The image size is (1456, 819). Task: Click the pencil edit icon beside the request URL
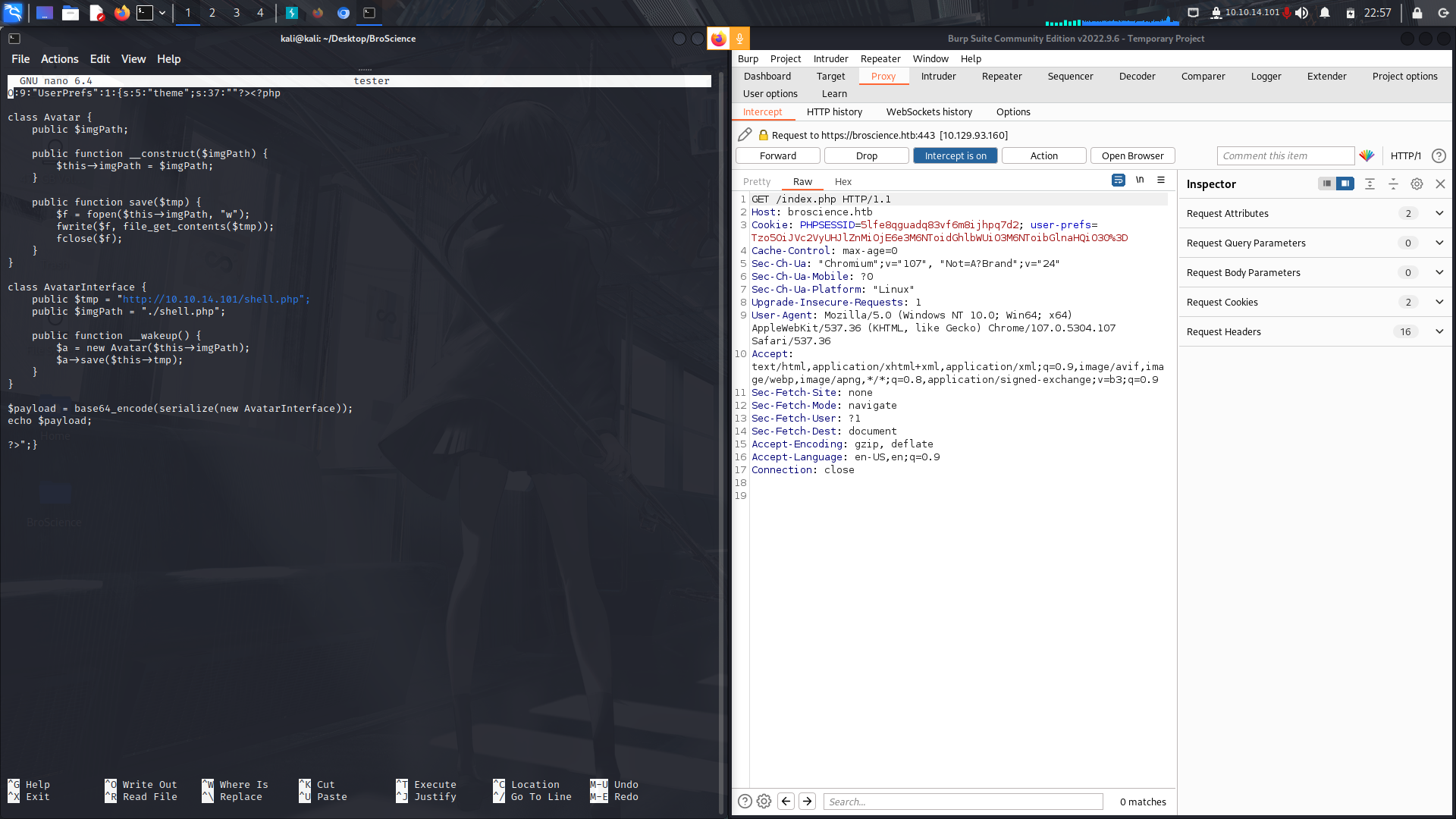click(744, 134)
